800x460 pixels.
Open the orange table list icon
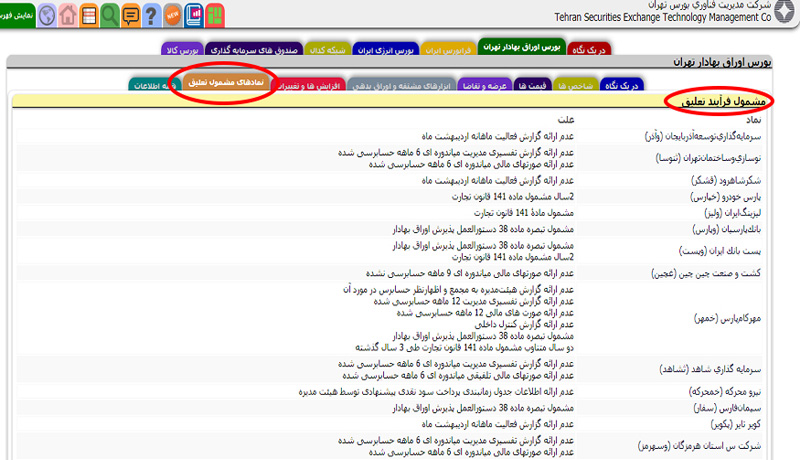coord(89,15)
